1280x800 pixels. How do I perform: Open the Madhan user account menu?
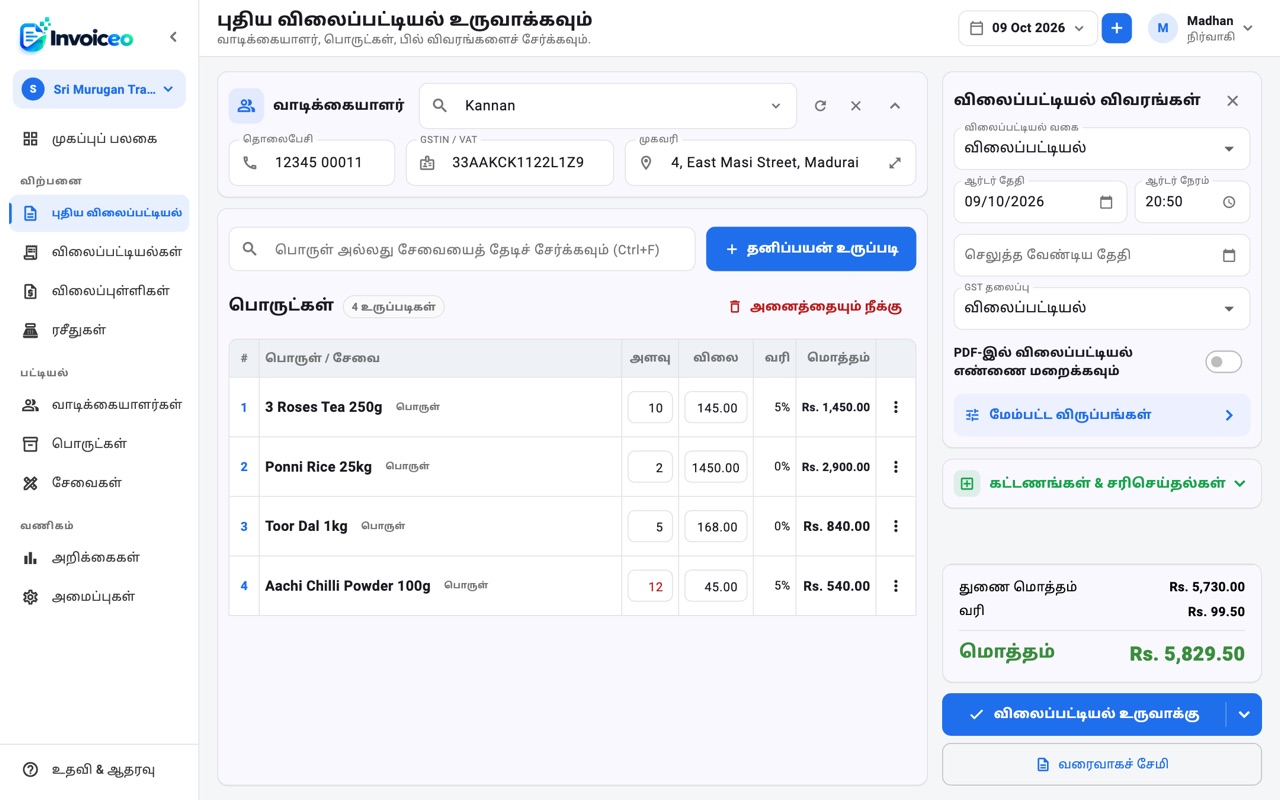coord(1201,28)
